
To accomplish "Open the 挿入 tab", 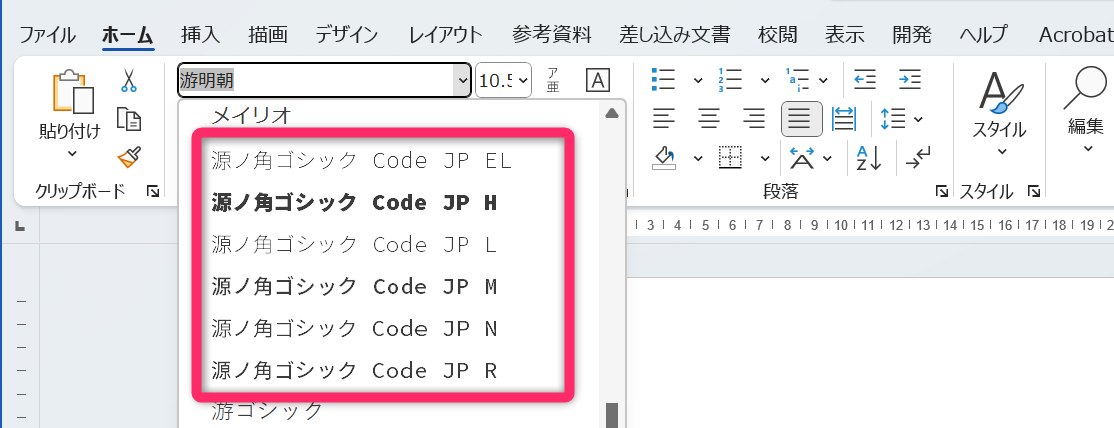I will [x=200, y=34].
